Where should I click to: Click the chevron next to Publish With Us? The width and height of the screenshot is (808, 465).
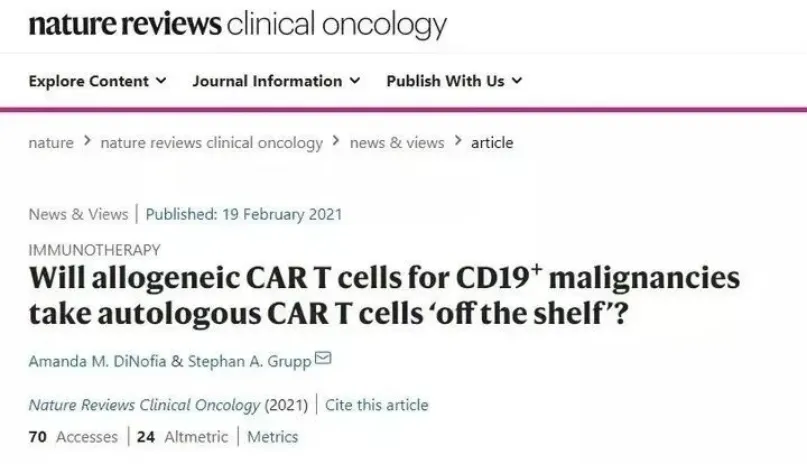point(517,81)
